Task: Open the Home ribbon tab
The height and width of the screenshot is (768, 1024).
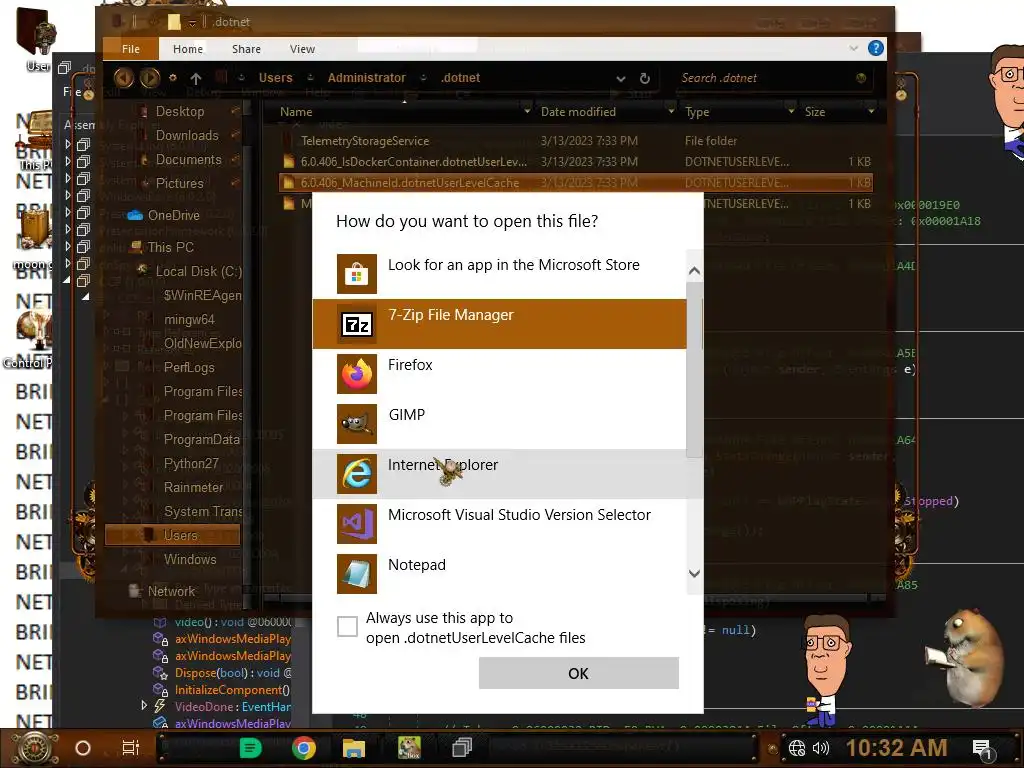Action: click(188, 49)
